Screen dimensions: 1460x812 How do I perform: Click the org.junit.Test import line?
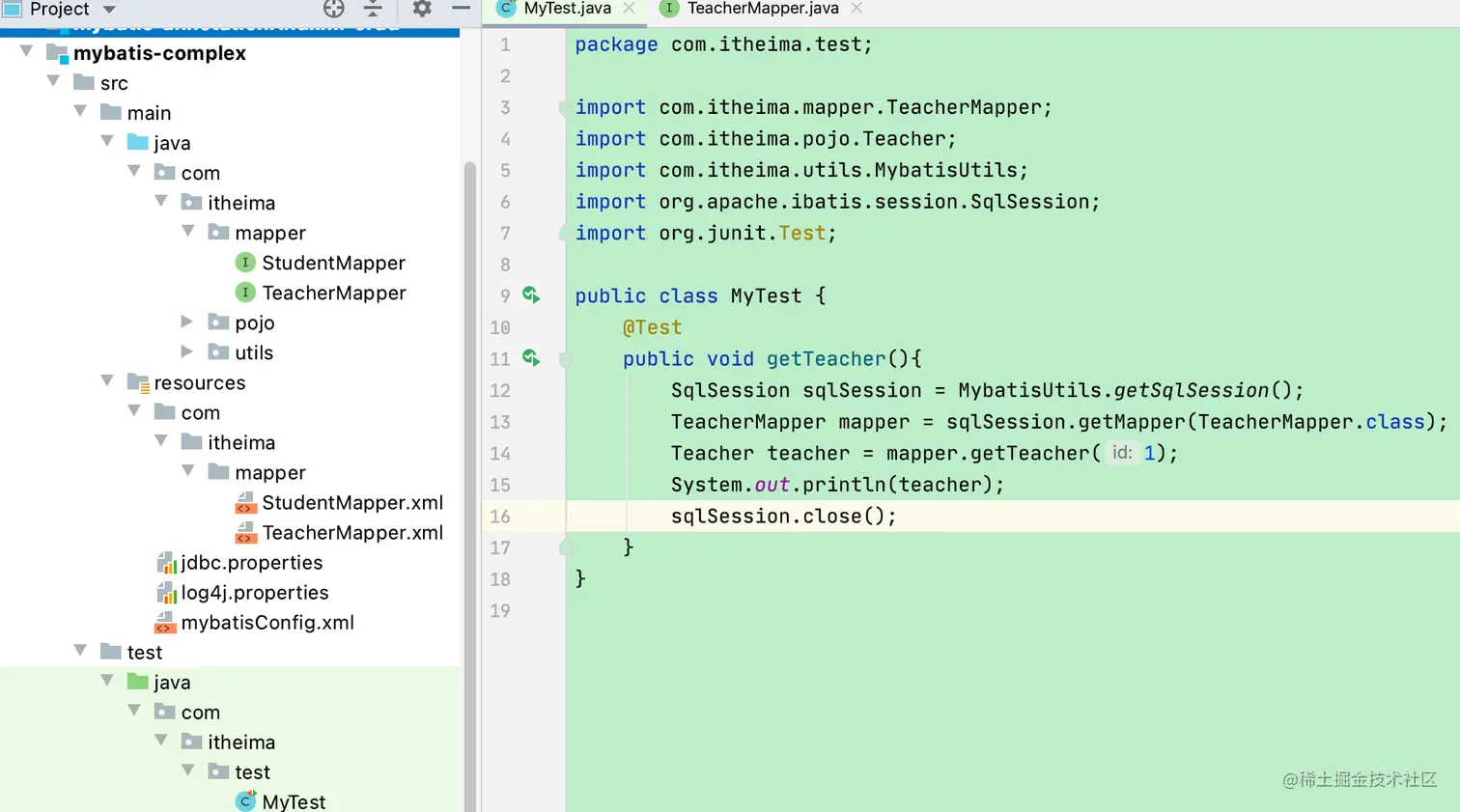(706, 233)
